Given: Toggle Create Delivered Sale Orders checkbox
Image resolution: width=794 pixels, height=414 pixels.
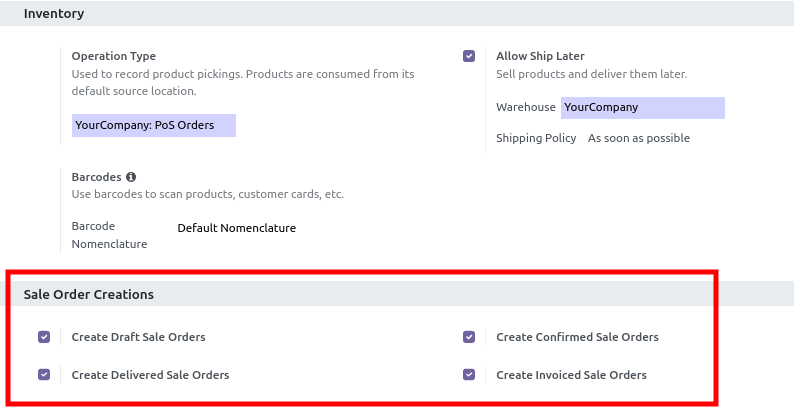Looking at the screenshot, I should pyautogui.click(x=44, y=375).
